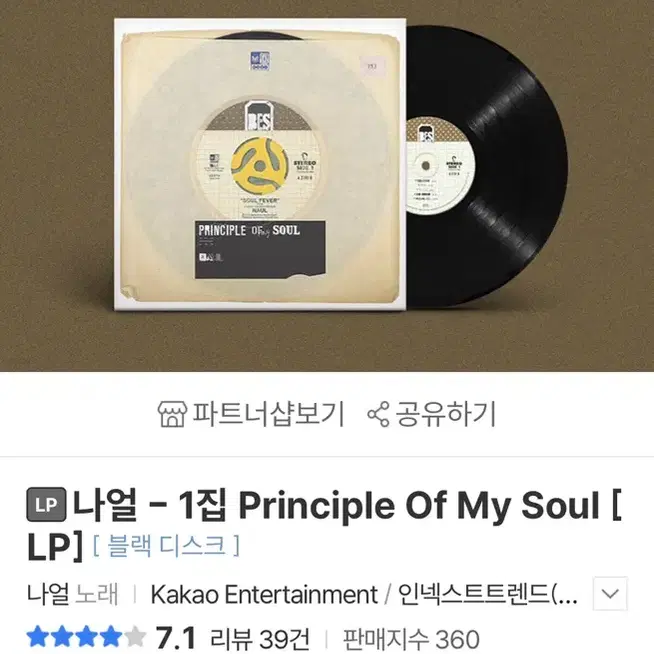Viewport: 654px width, 654px height.
Task: Click the blue star rating icons
Action: (86, 638)
